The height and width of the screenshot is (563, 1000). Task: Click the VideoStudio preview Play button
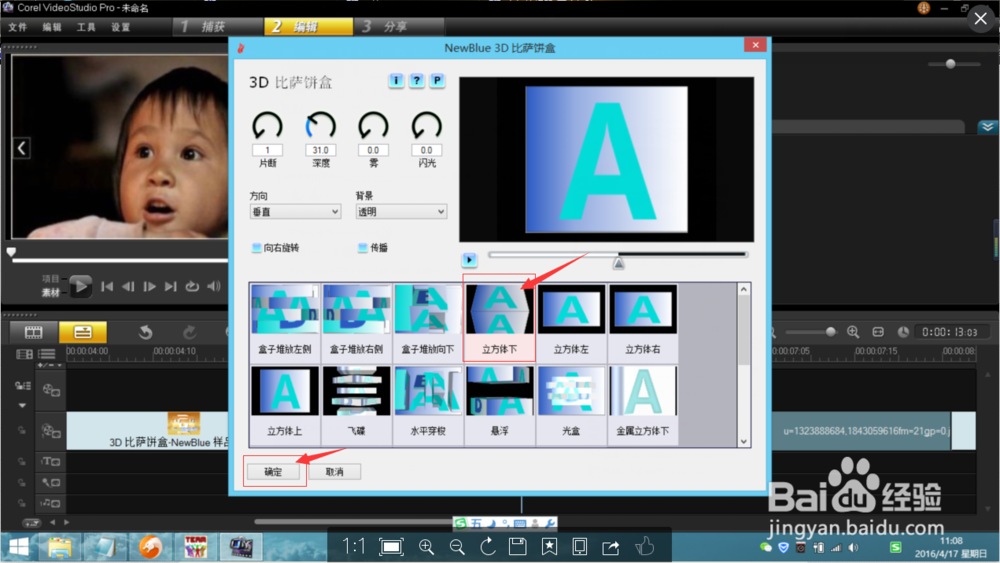tap(80, 286)
